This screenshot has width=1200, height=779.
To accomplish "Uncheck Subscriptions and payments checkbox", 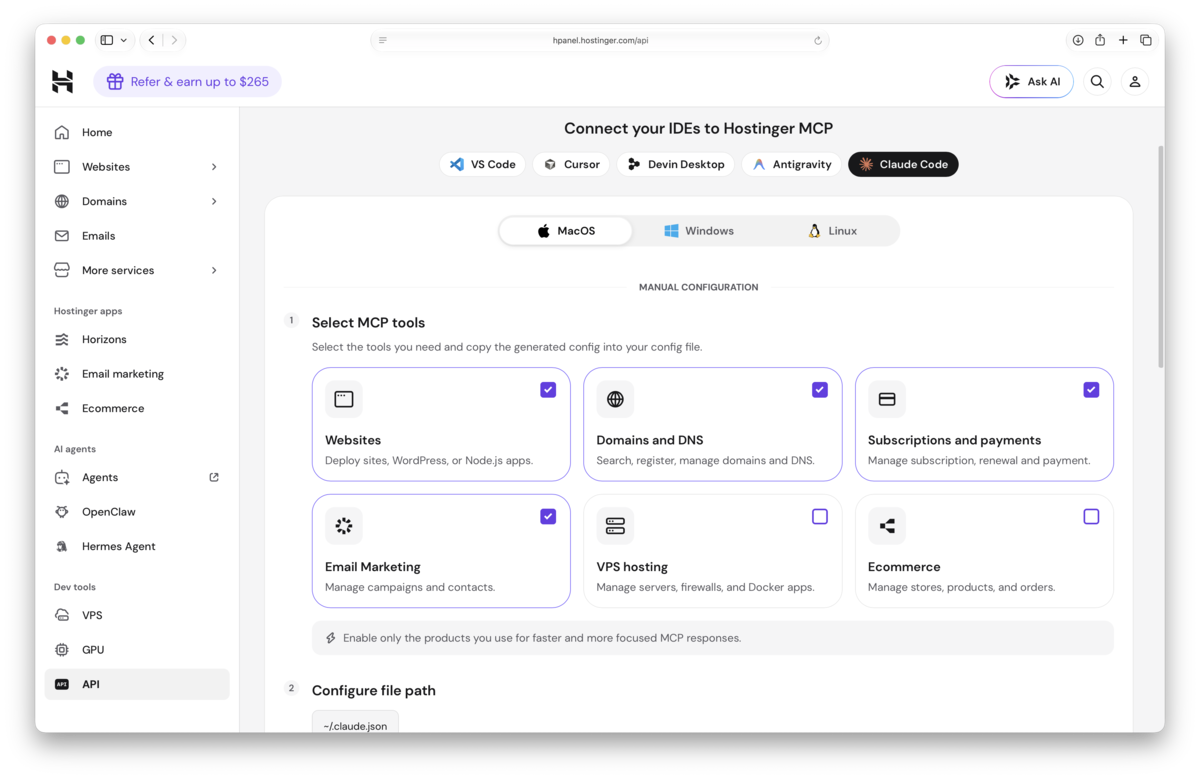I will [x=1091, y=390].
